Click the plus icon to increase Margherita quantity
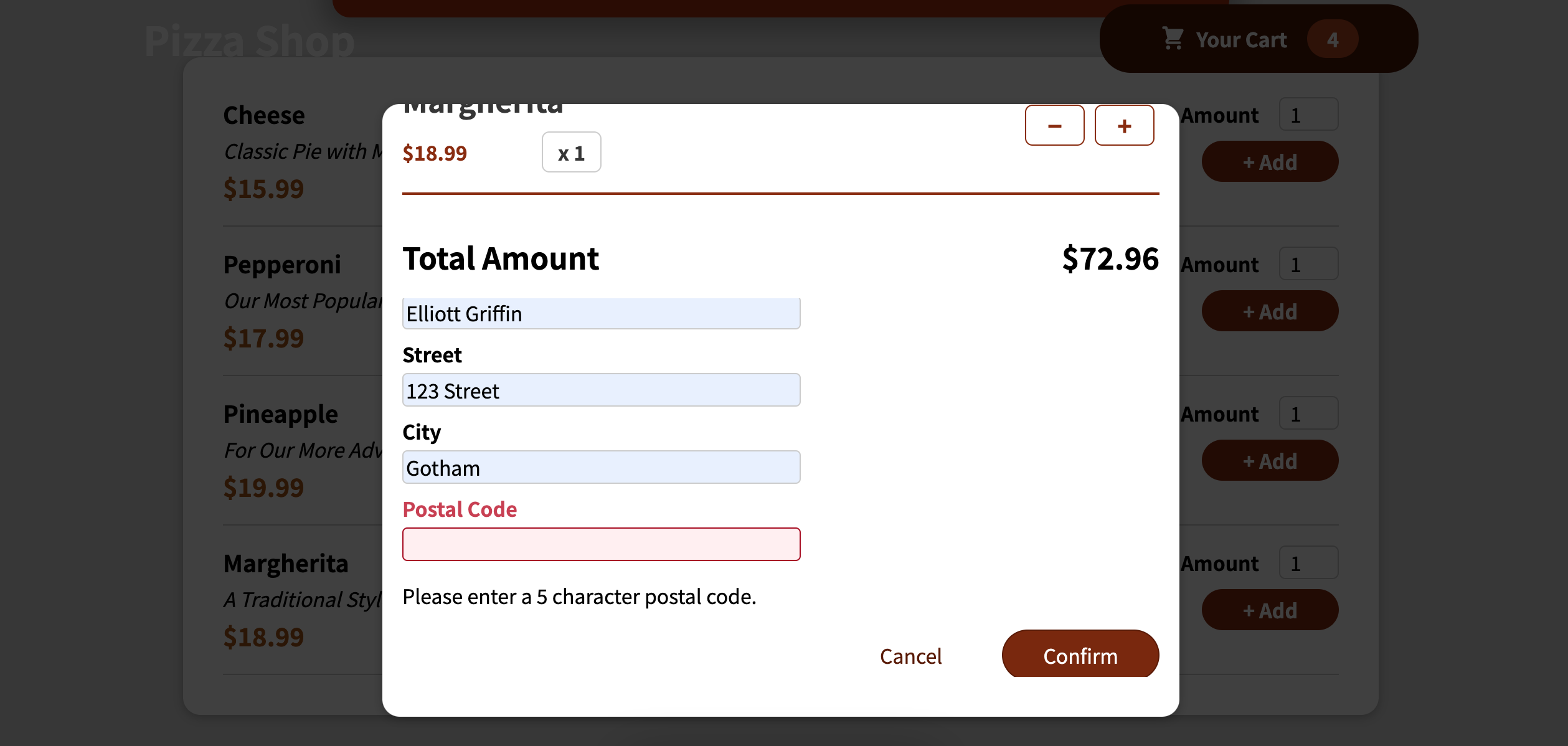 pos(1125,125)
